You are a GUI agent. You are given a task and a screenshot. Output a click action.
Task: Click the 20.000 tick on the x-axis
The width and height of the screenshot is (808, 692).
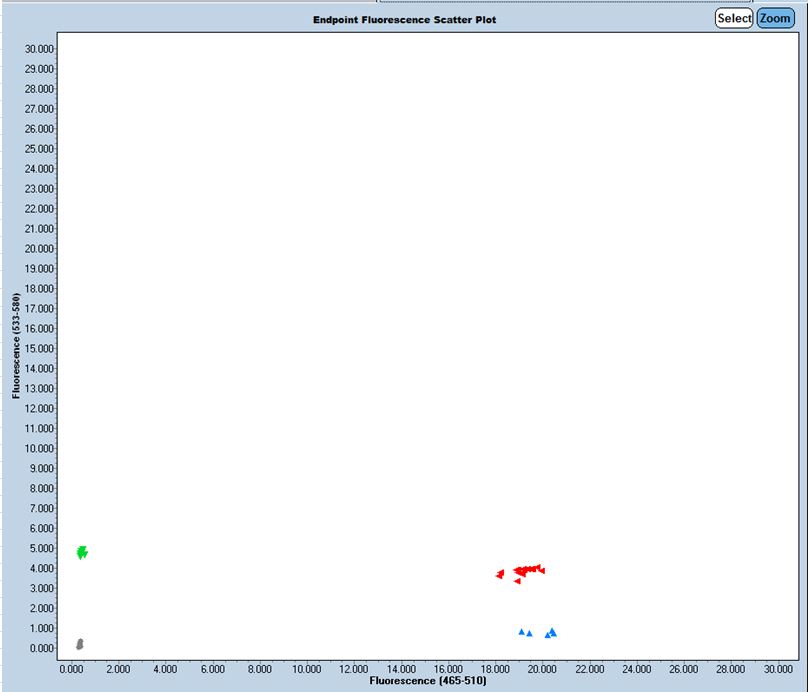click(542, 667)
